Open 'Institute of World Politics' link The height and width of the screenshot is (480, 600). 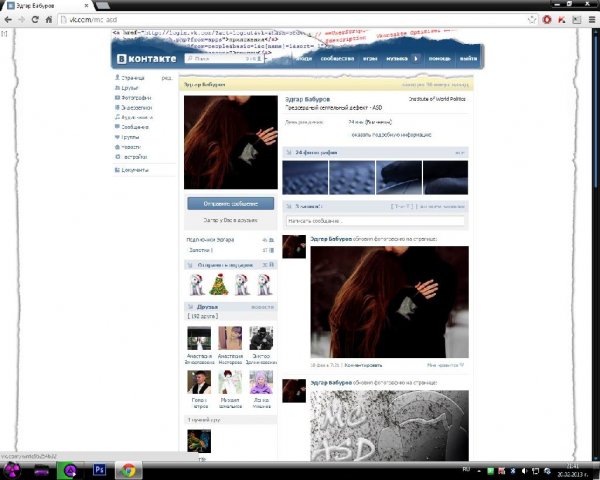coord(437,99)
